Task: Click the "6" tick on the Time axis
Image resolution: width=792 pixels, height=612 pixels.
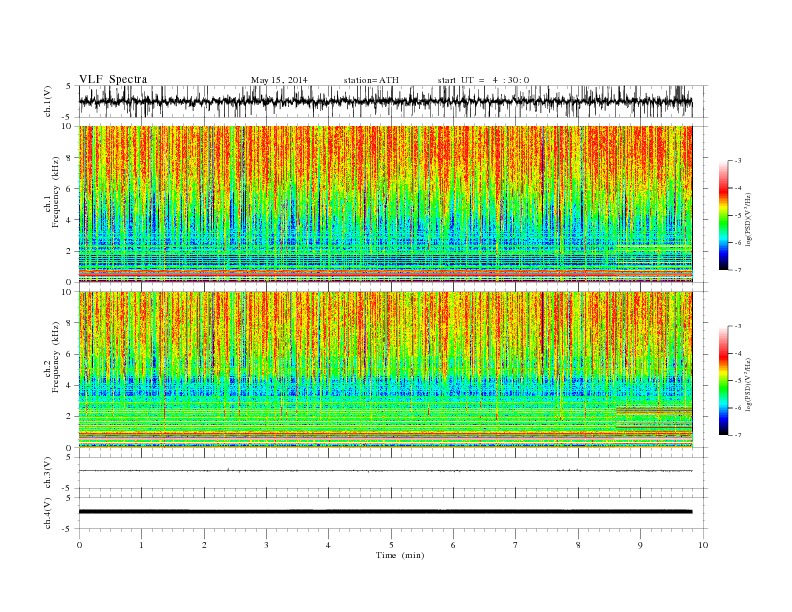Action: click(453, 545)
